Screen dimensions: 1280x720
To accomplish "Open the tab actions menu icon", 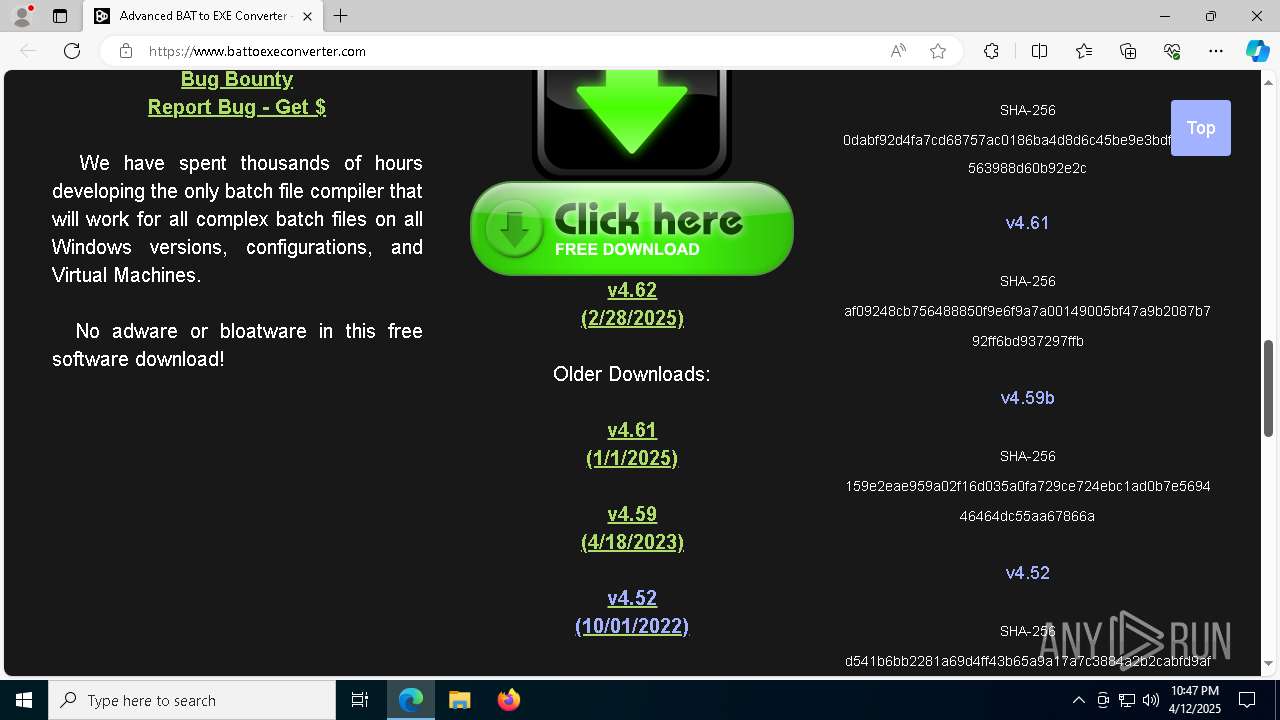I will 60,16.
